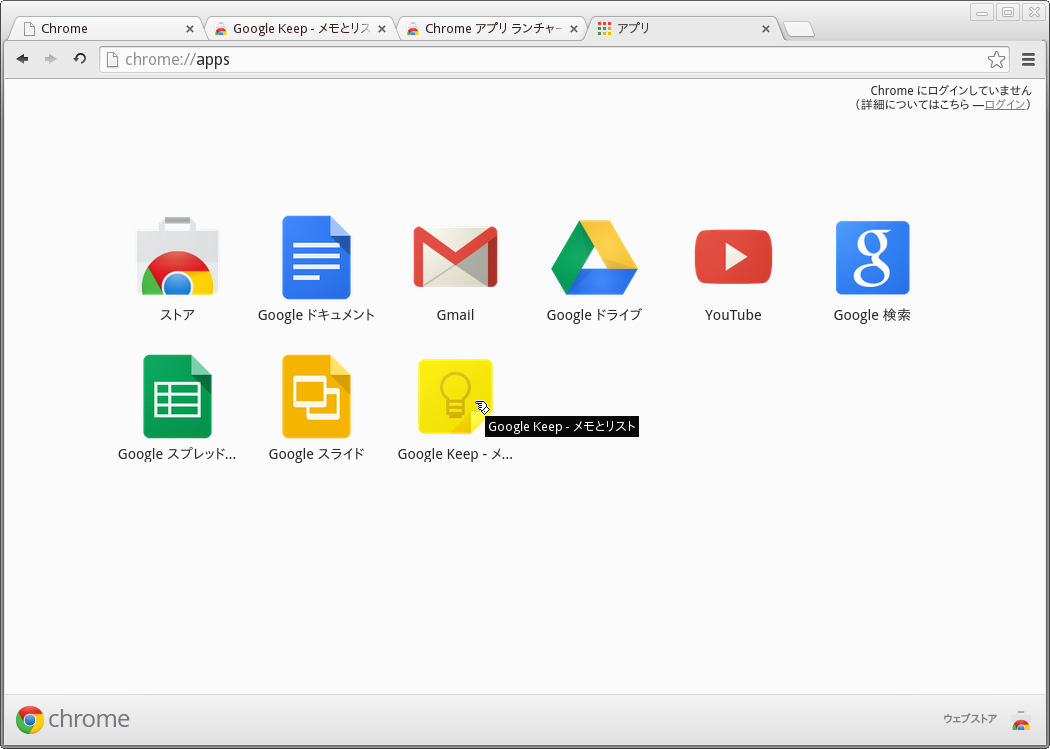Launch Google ドキュメント app
This screenshot has height=749, width=1050.
[316, 257]
